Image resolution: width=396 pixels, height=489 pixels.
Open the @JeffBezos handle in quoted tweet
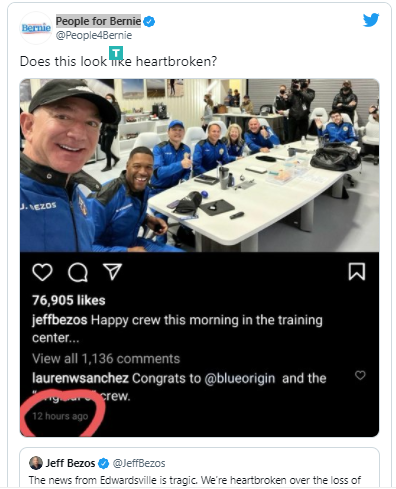click(139, 463)
